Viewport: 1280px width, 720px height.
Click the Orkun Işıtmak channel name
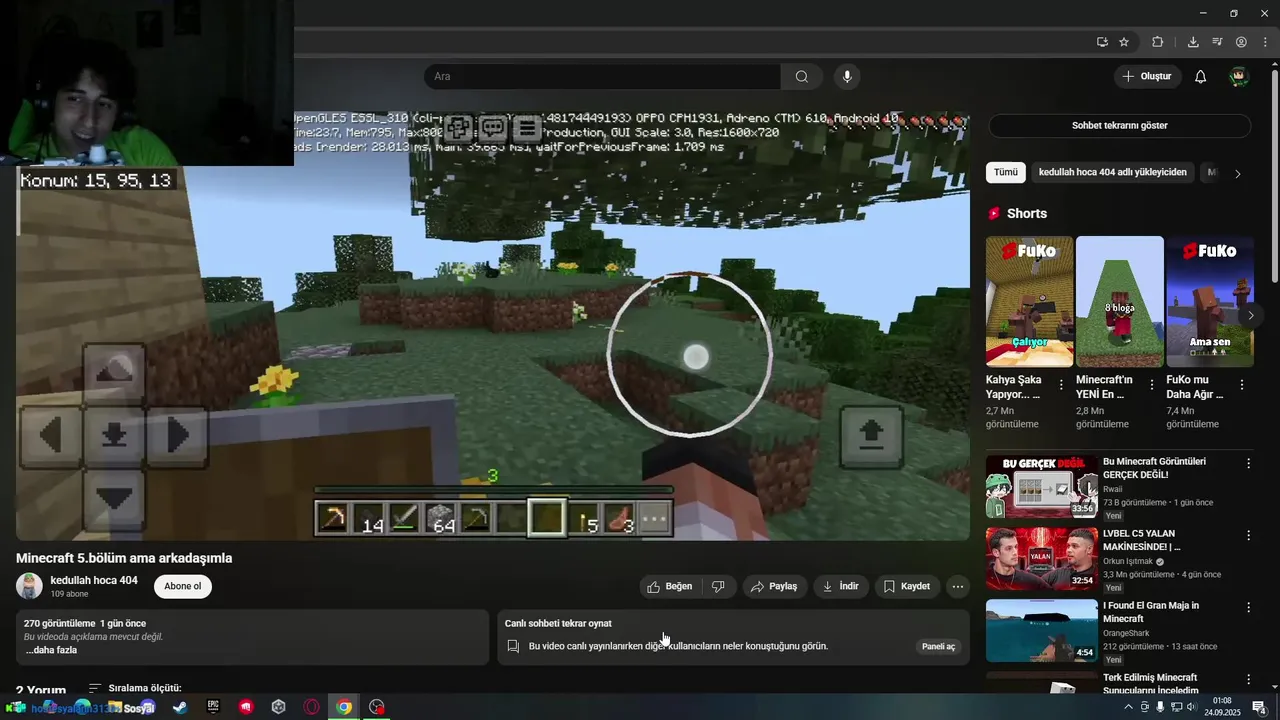pyautogui.click(x=1129, y=562)
